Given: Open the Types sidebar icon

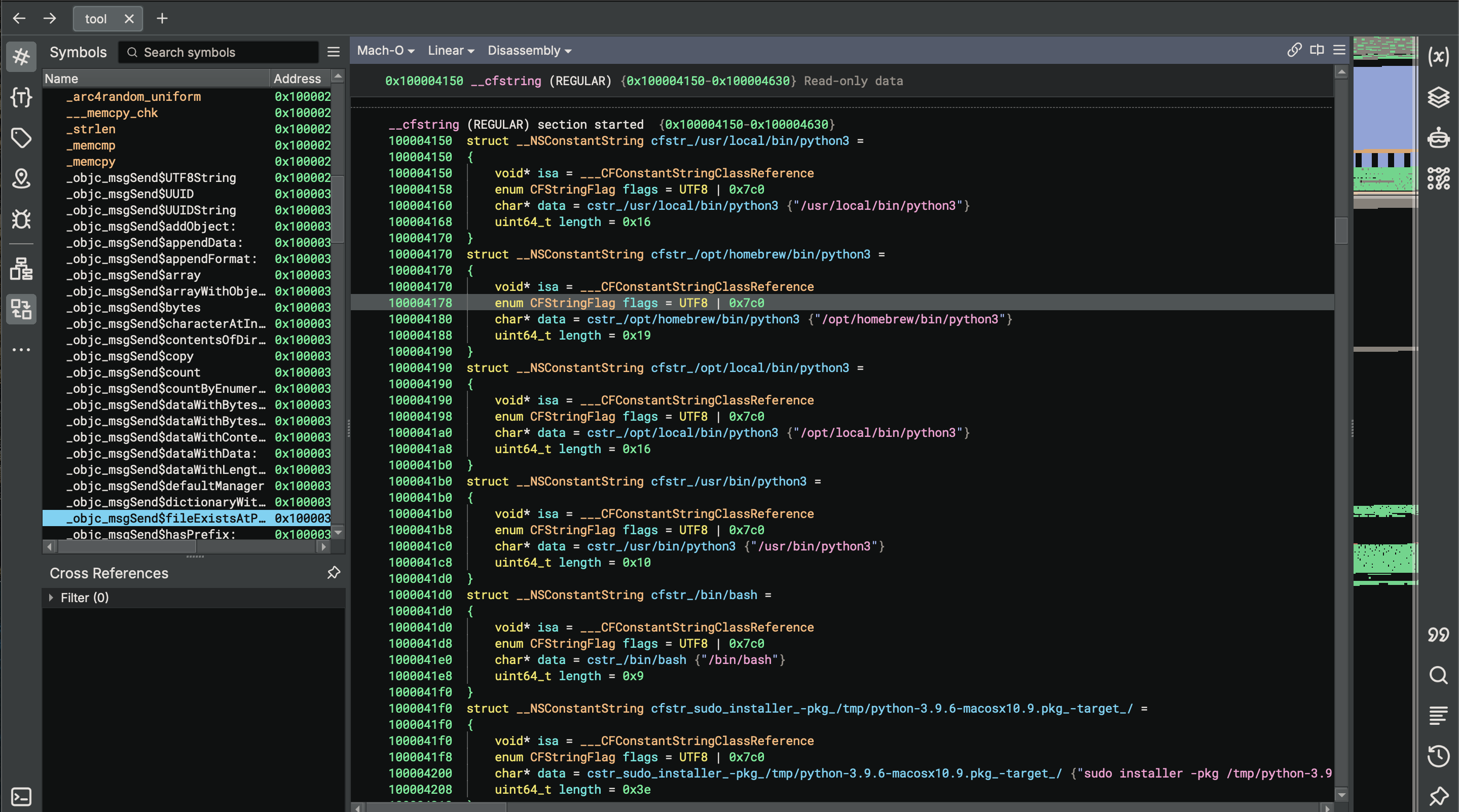Looking at the screenshot, I should [x=21, y=97].
